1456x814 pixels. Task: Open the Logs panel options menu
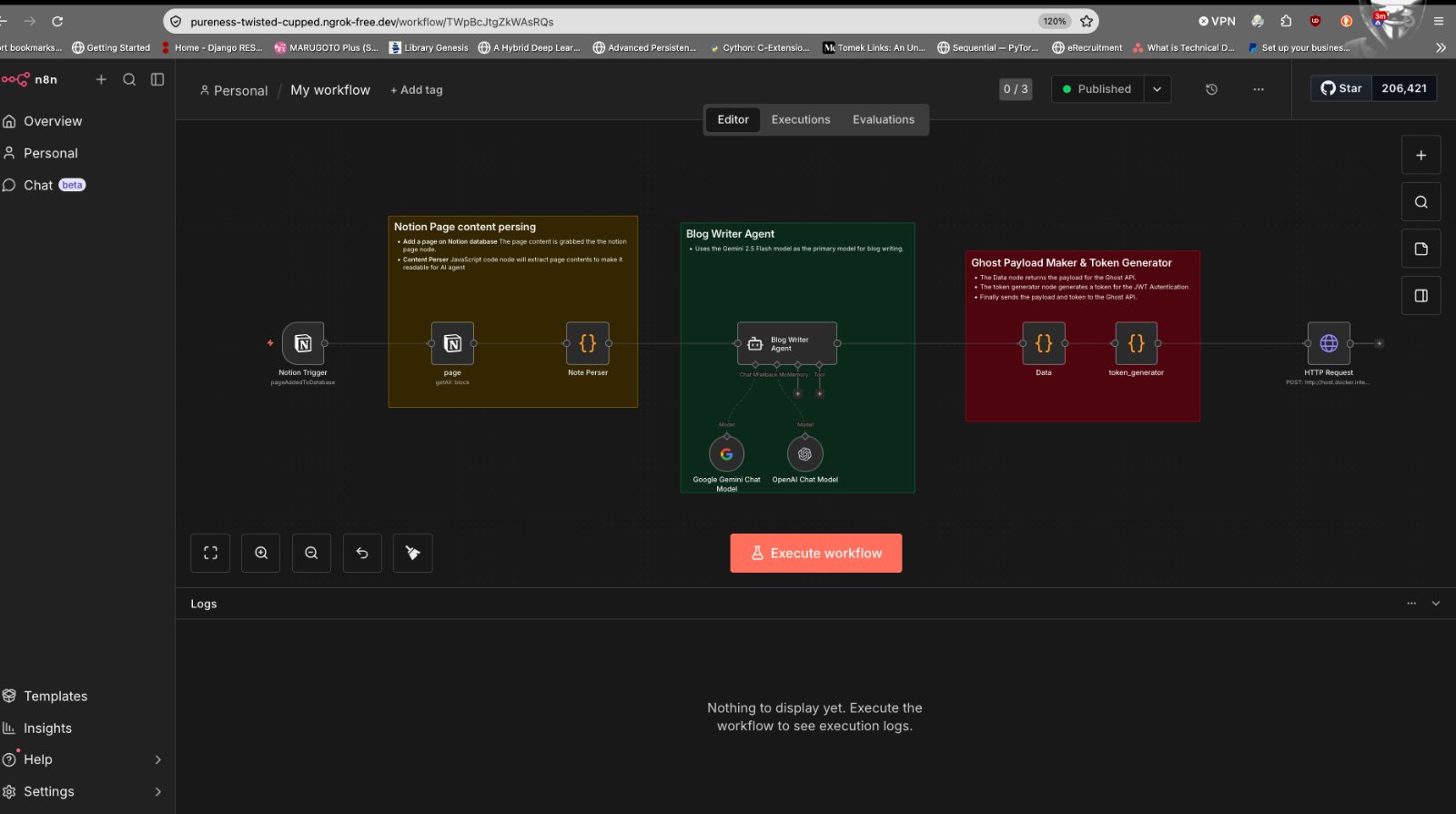click(1411, 603)
